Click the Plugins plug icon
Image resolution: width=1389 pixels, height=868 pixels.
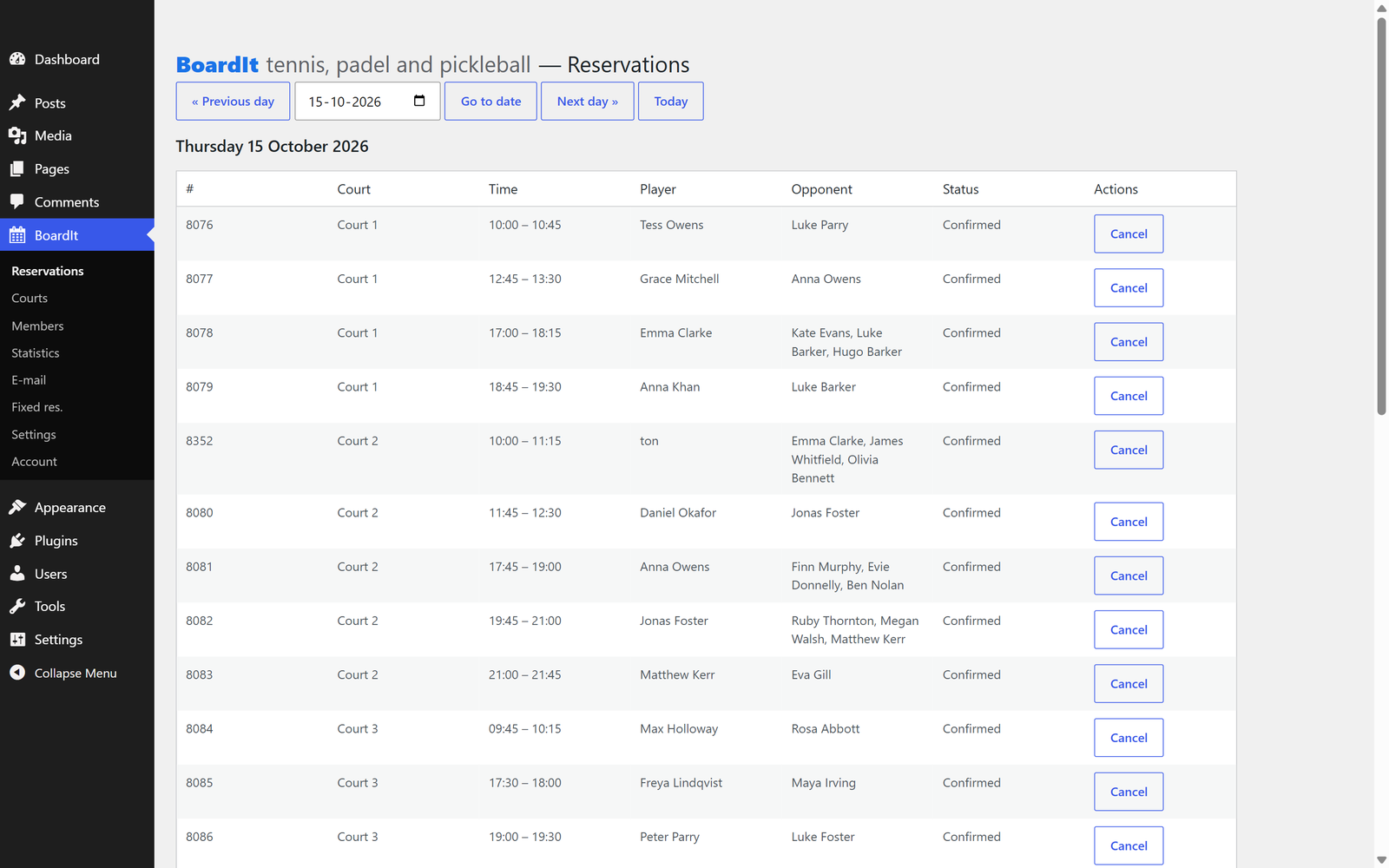tap(17, 541)
